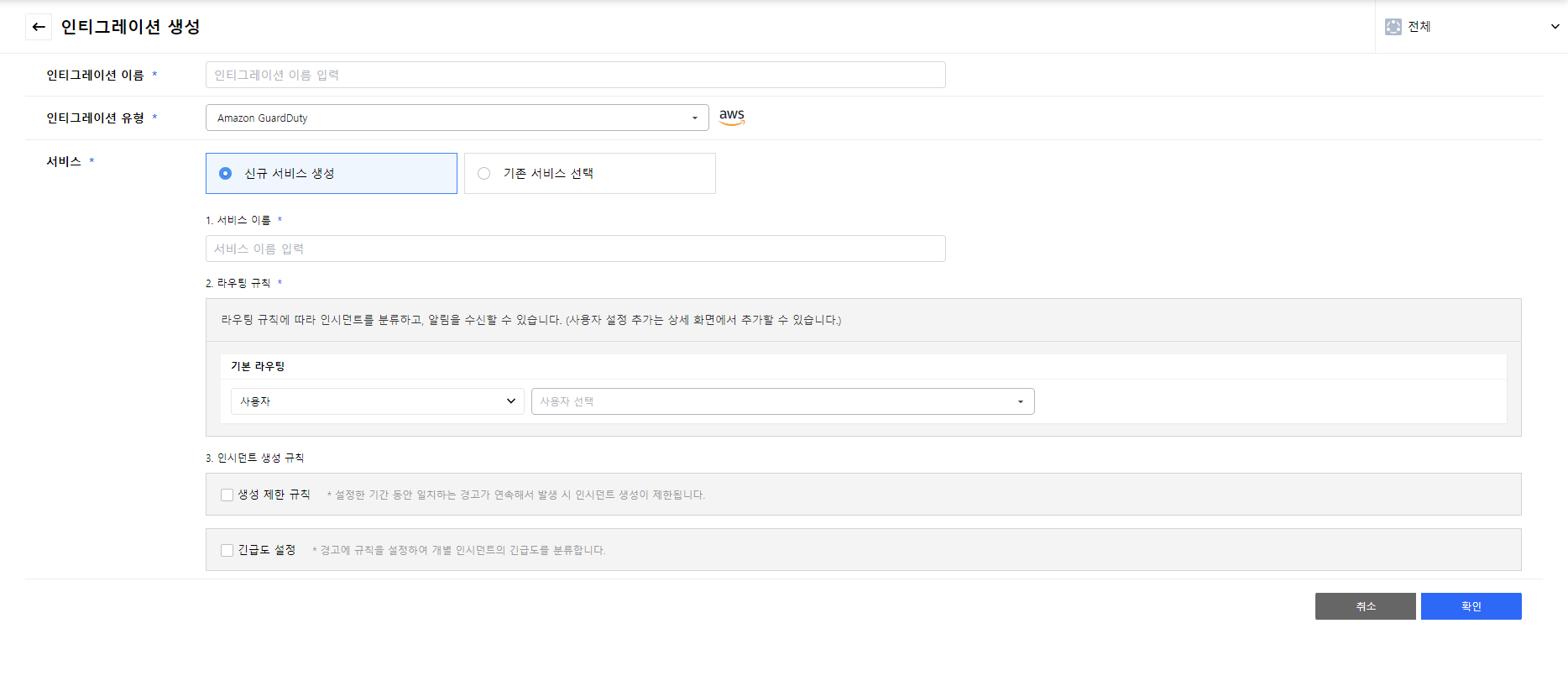Click the 인티그레이션 유형 label
Image resolution: width=1568 pixels, height=681 pixels.
95,118
